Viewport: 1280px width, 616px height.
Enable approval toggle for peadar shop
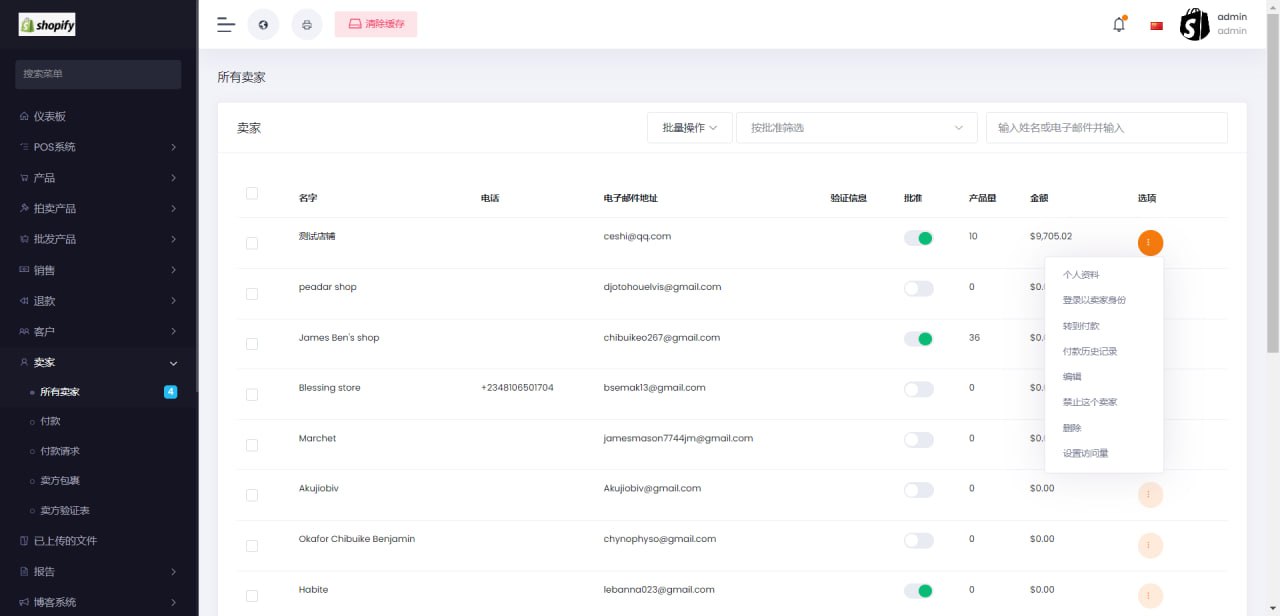[918, 288]
